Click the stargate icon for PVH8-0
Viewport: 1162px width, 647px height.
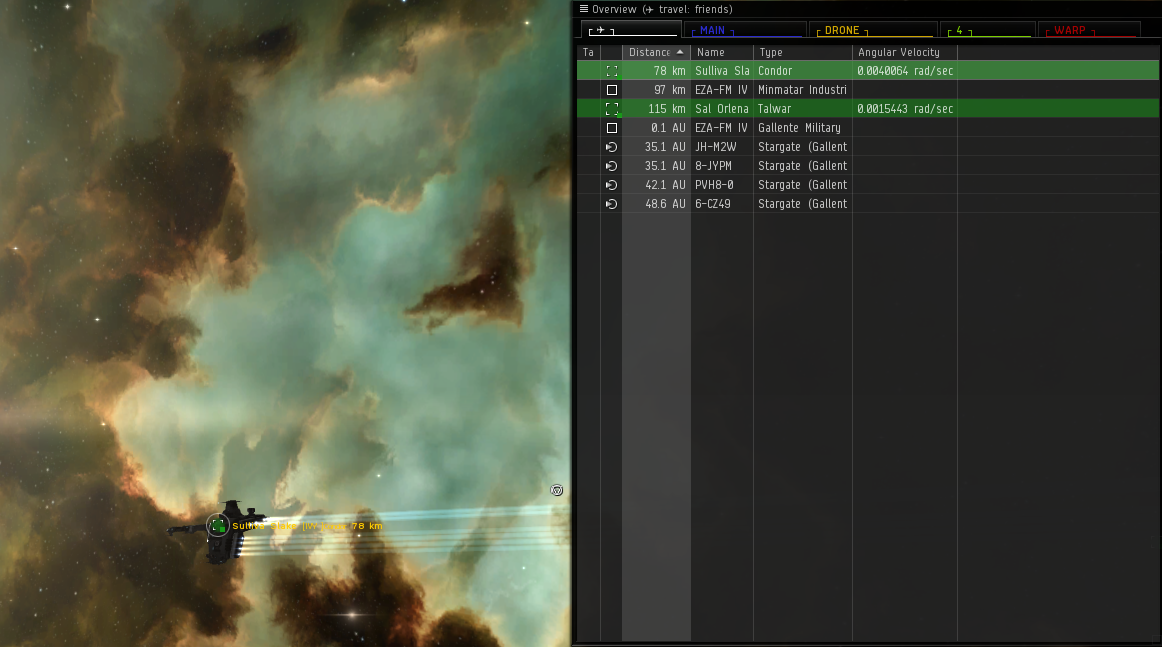click(611, 185)
